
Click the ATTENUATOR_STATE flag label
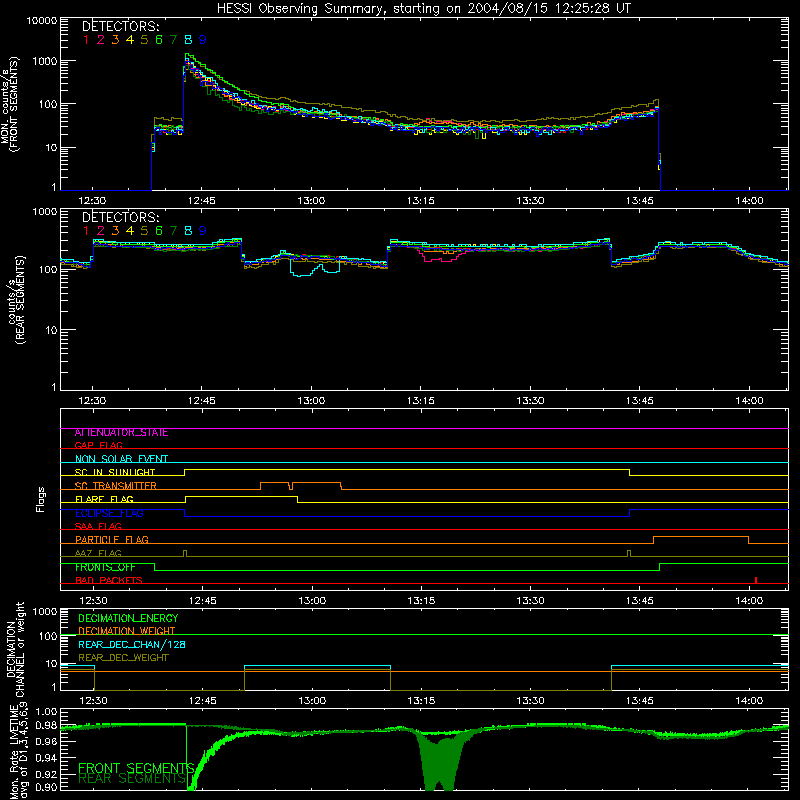click(x=121, y=433)
